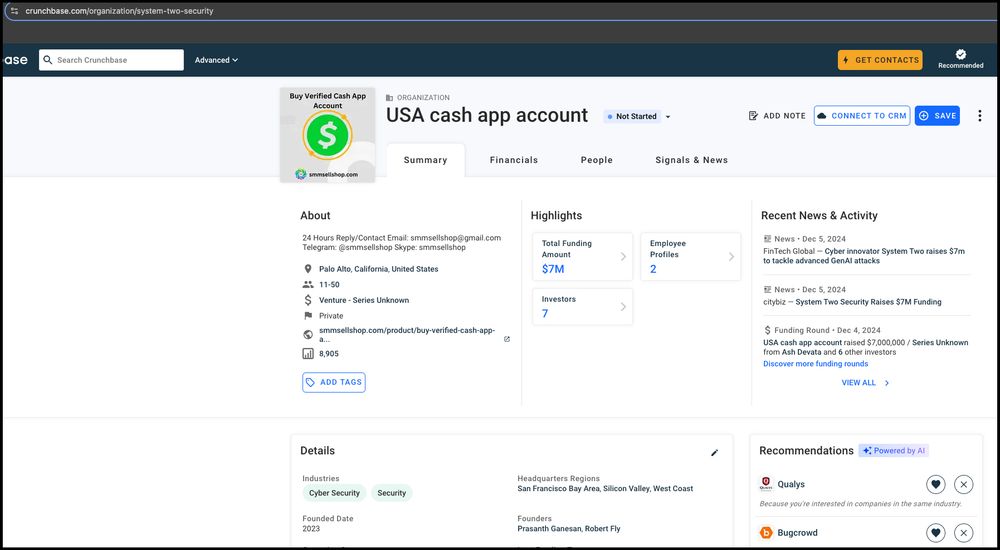
Task: Select the Cyber Security industry tag
Action: click(x=335, y=493)
